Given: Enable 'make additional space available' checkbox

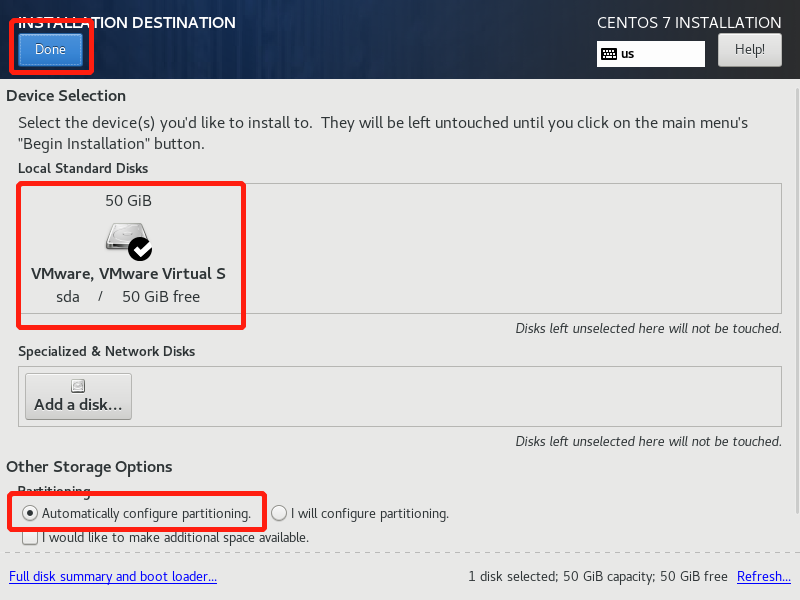Looking at the screenshot, I should pyautogui.click(x=30, y=537).
